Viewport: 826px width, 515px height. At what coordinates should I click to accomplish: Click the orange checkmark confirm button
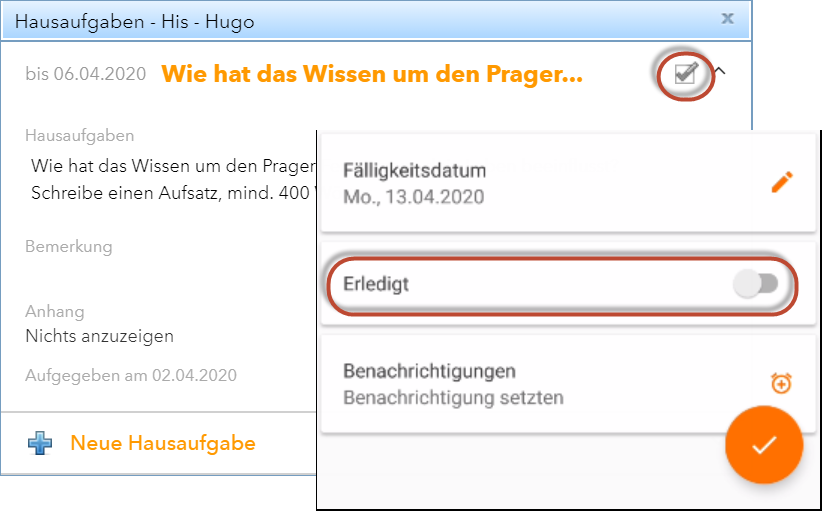pyautogui.click(x=764, y=445)
